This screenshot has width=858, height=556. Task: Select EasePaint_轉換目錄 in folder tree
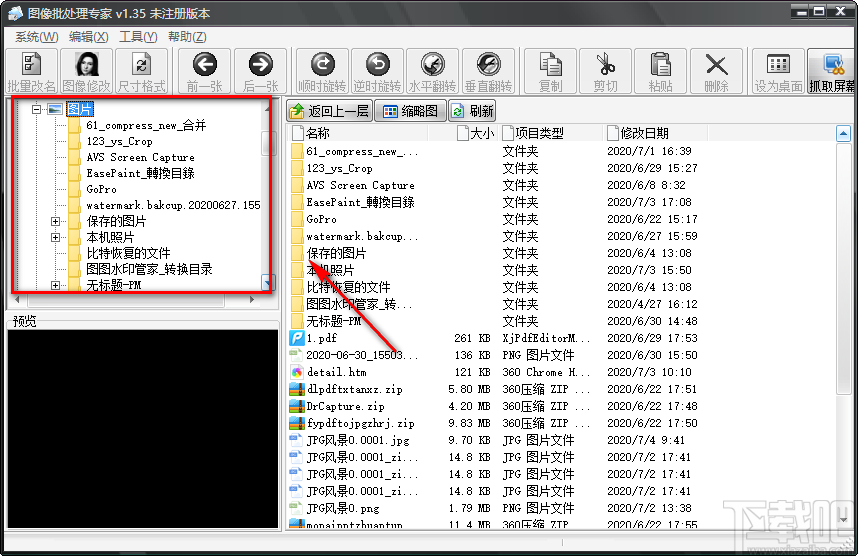[x=140, y=173]
